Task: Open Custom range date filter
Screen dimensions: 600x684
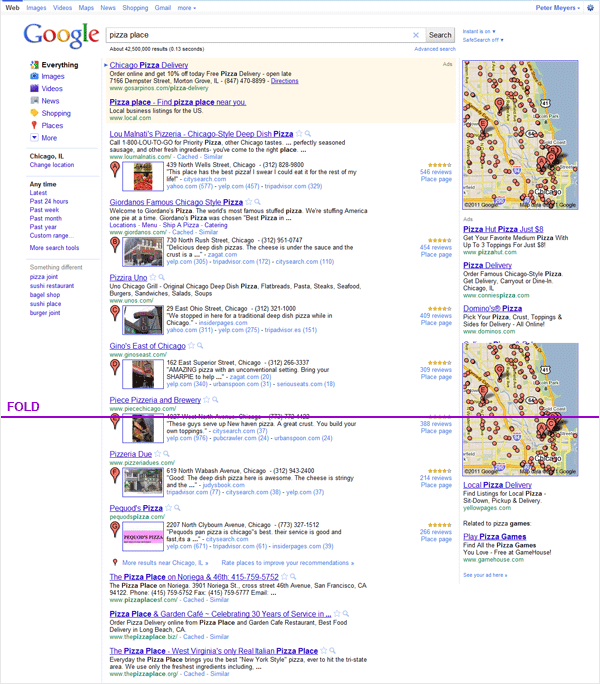Action: point(51,236)
